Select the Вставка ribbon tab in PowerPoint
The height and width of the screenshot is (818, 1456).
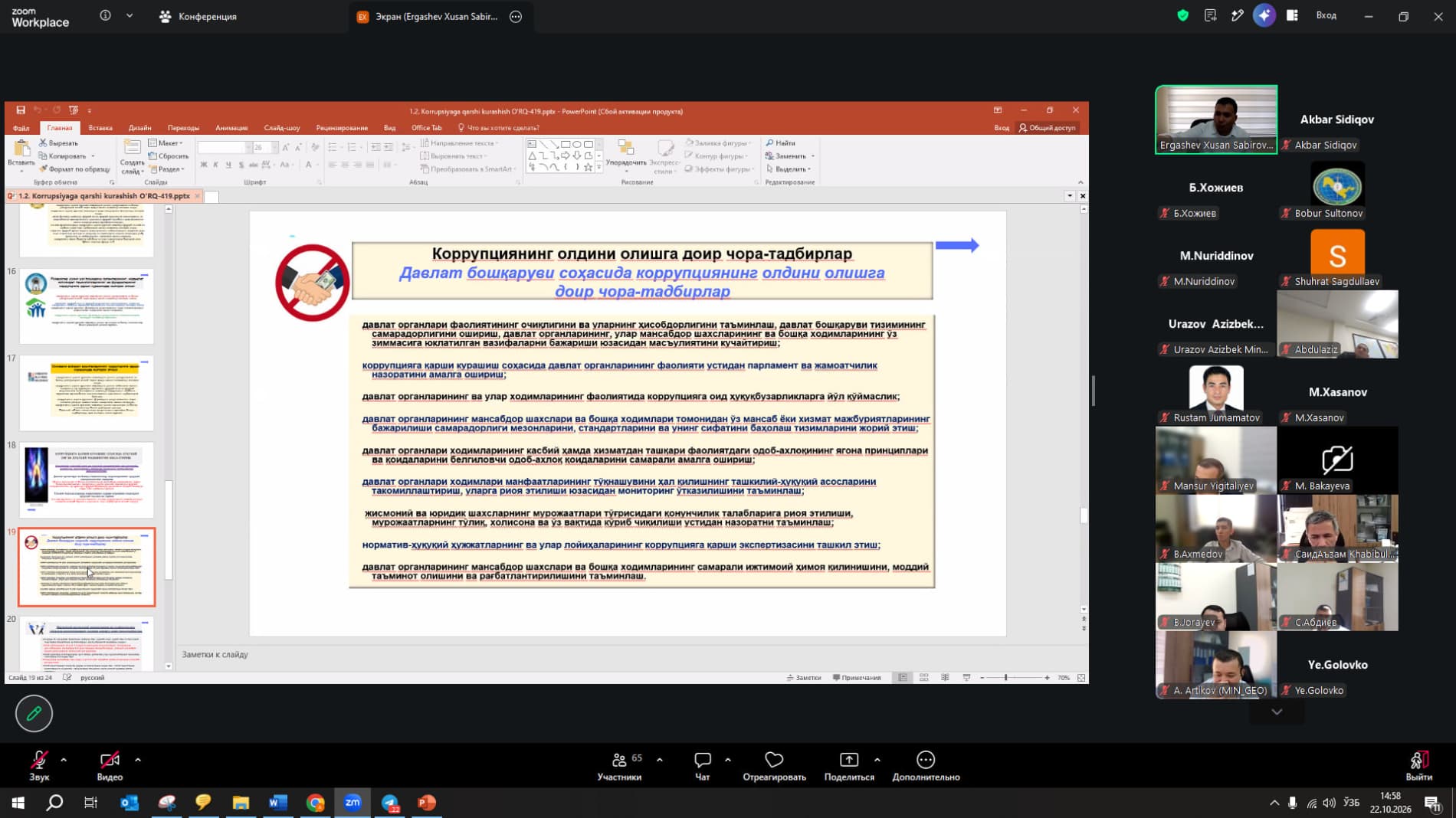coord(100,128)
